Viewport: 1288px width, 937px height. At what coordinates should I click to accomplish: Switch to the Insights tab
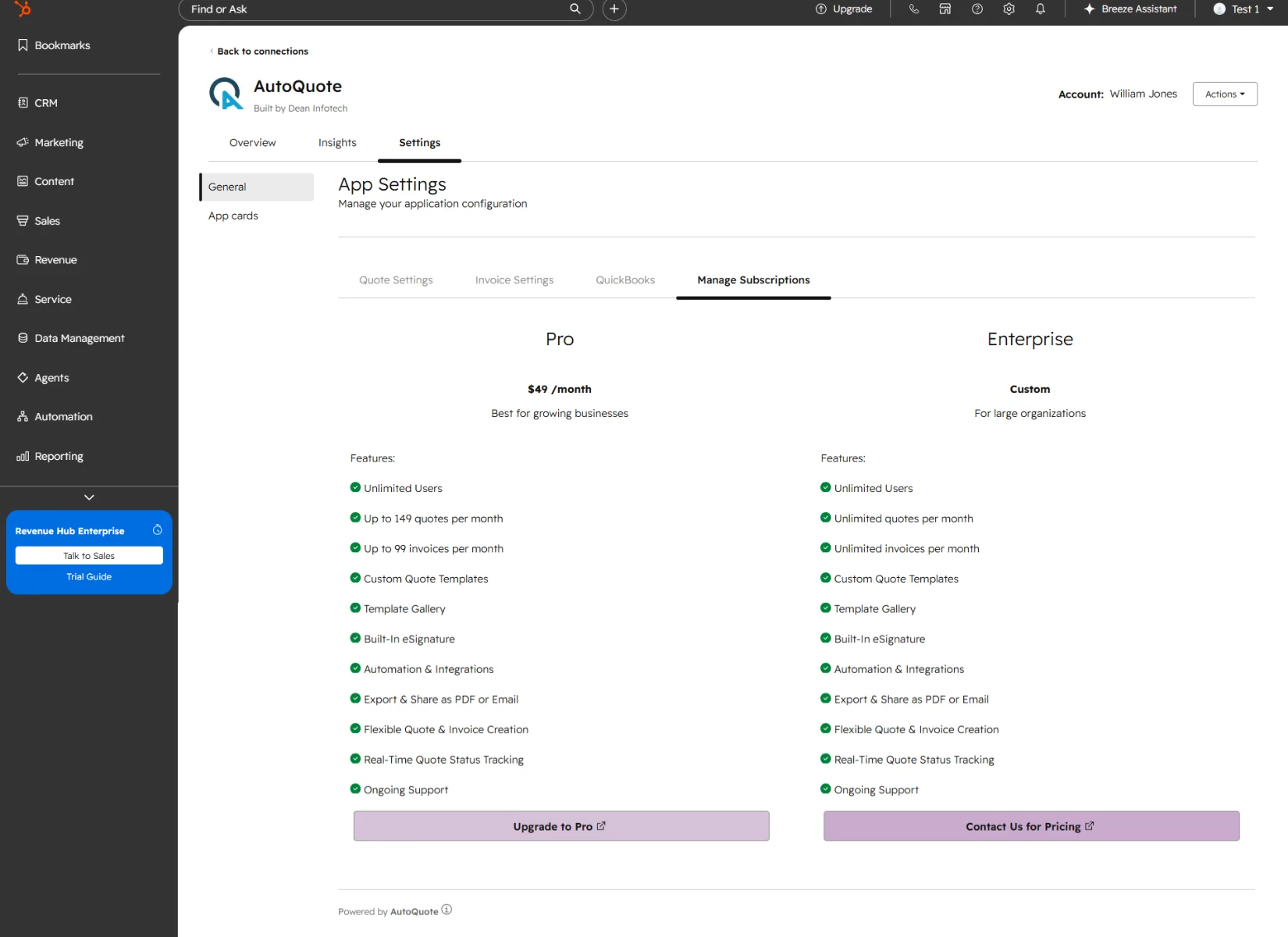(x=337, y=143)
